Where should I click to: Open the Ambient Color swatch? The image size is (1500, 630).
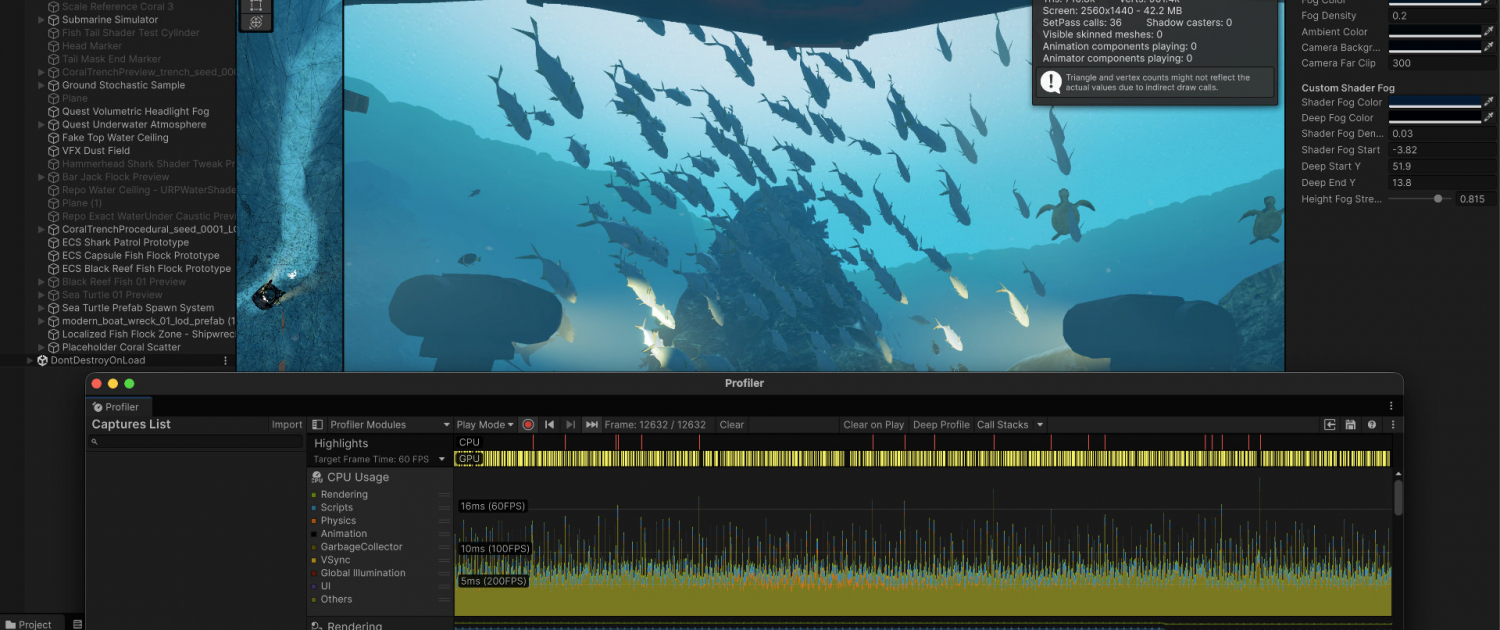(1435, 32)
